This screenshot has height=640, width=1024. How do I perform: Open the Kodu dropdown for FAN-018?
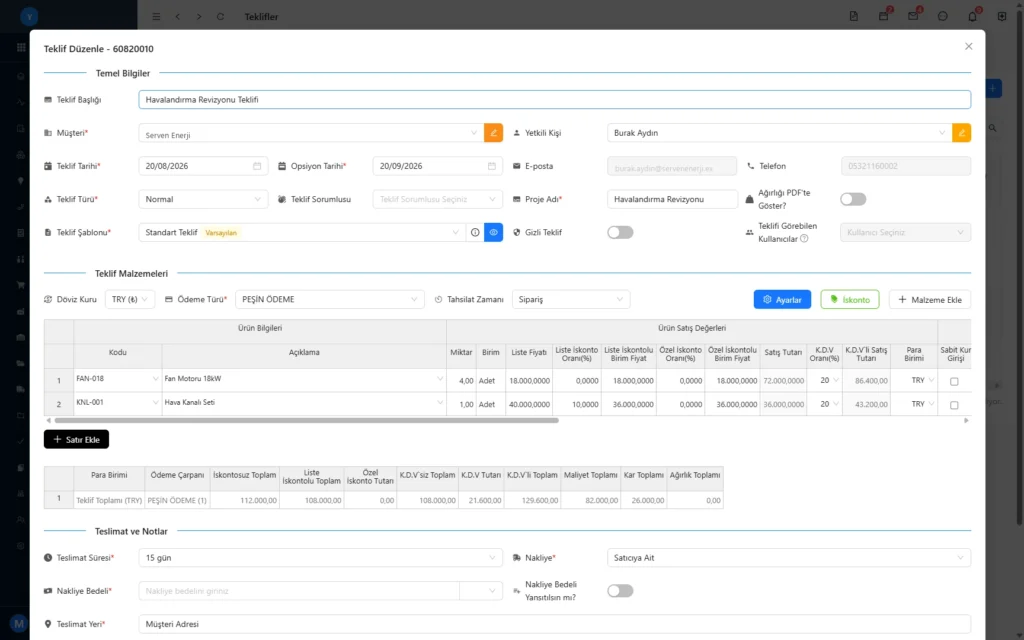(118, 379)
